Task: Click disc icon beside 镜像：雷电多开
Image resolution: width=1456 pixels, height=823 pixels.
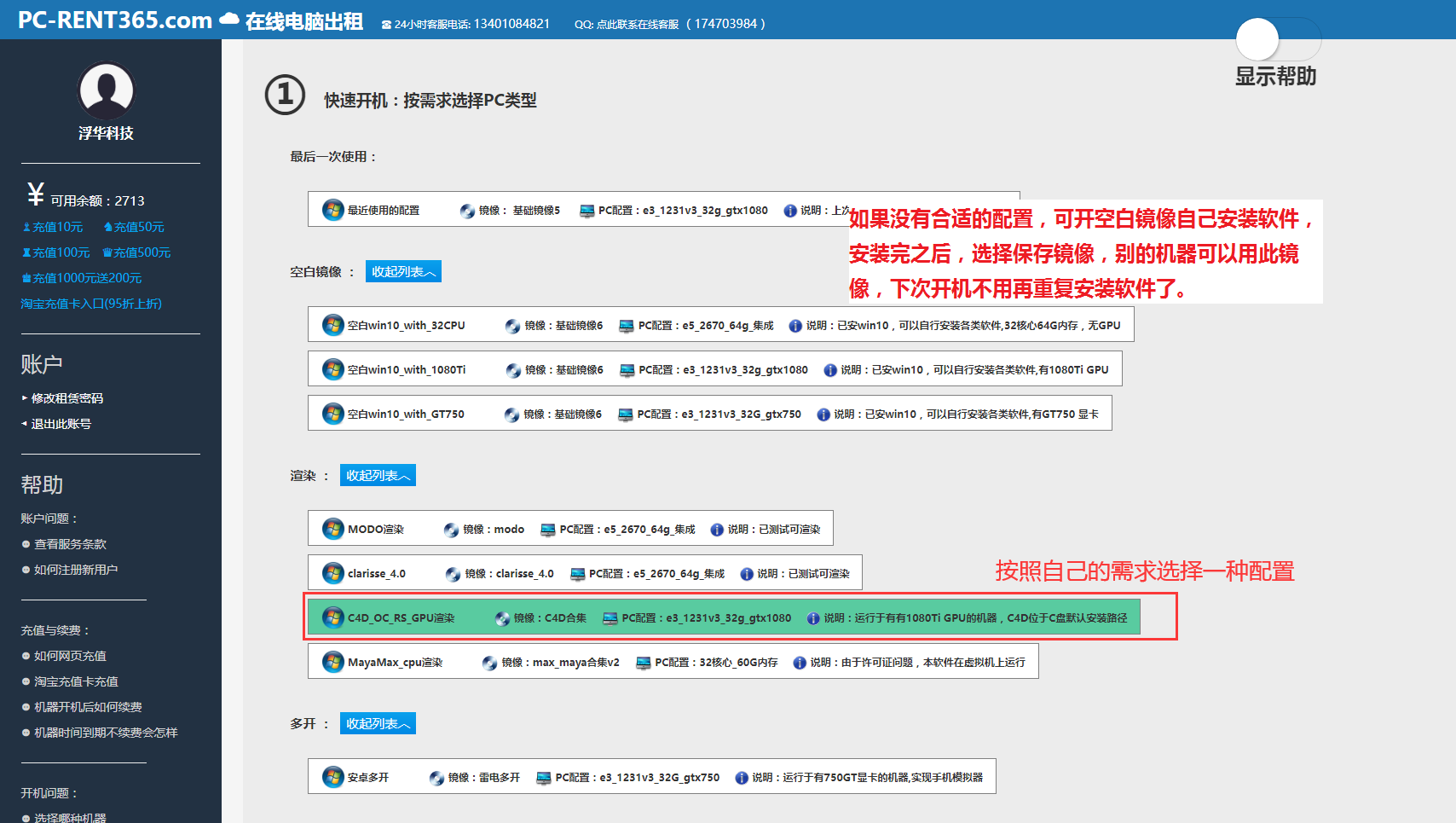Action: (436, 778)
